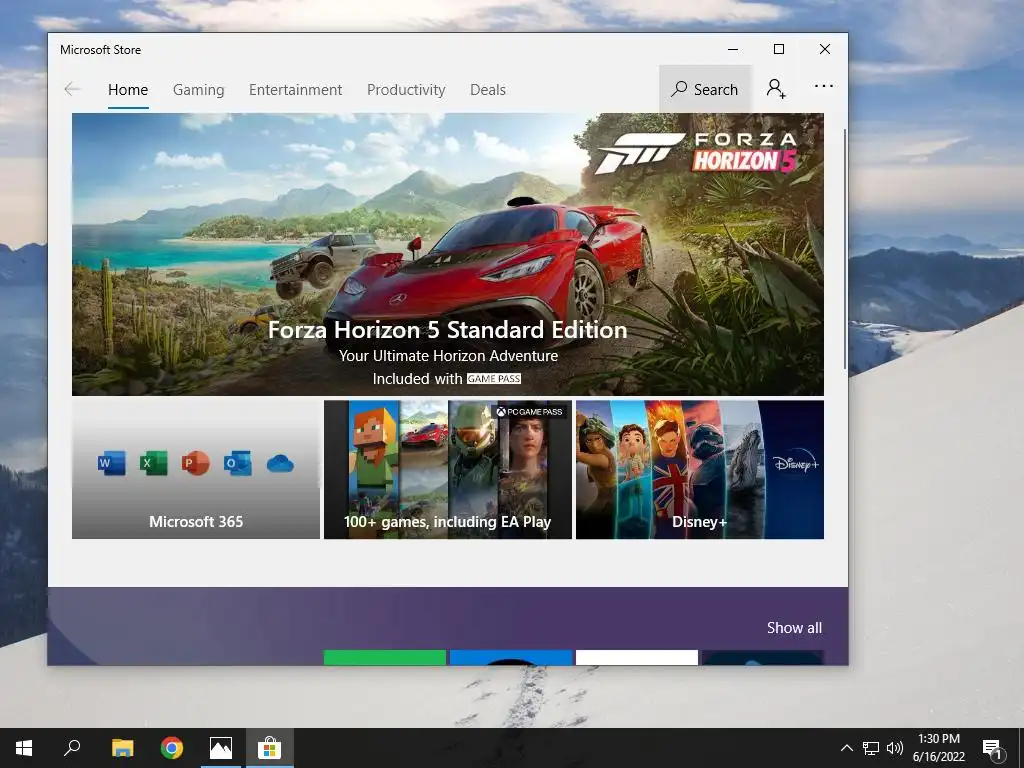The height and width of the screenshot is (768, 1024).
Task: Open the white app tile below Show all
Action: (x=637, y=658)
